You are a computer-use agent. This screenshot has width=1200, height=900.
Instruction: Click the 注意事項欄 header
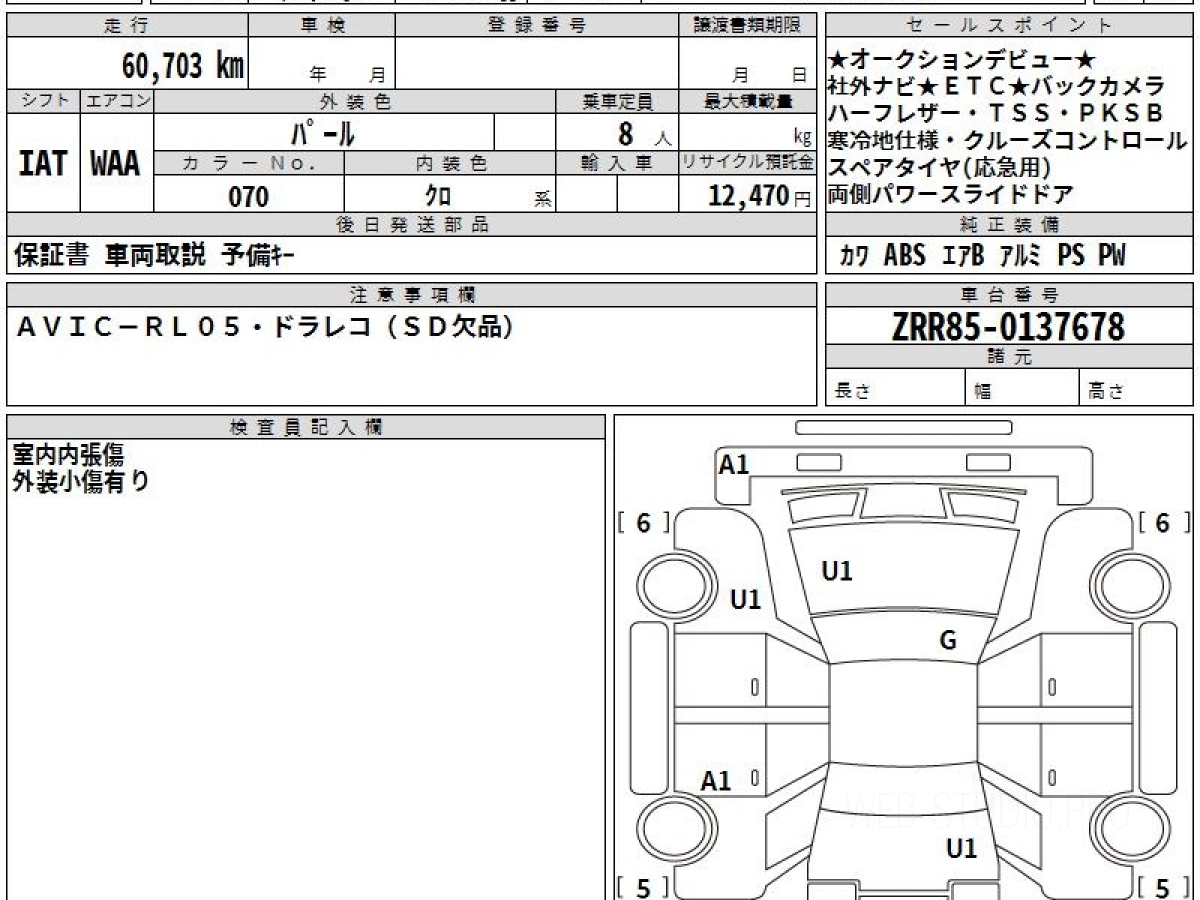412,295
